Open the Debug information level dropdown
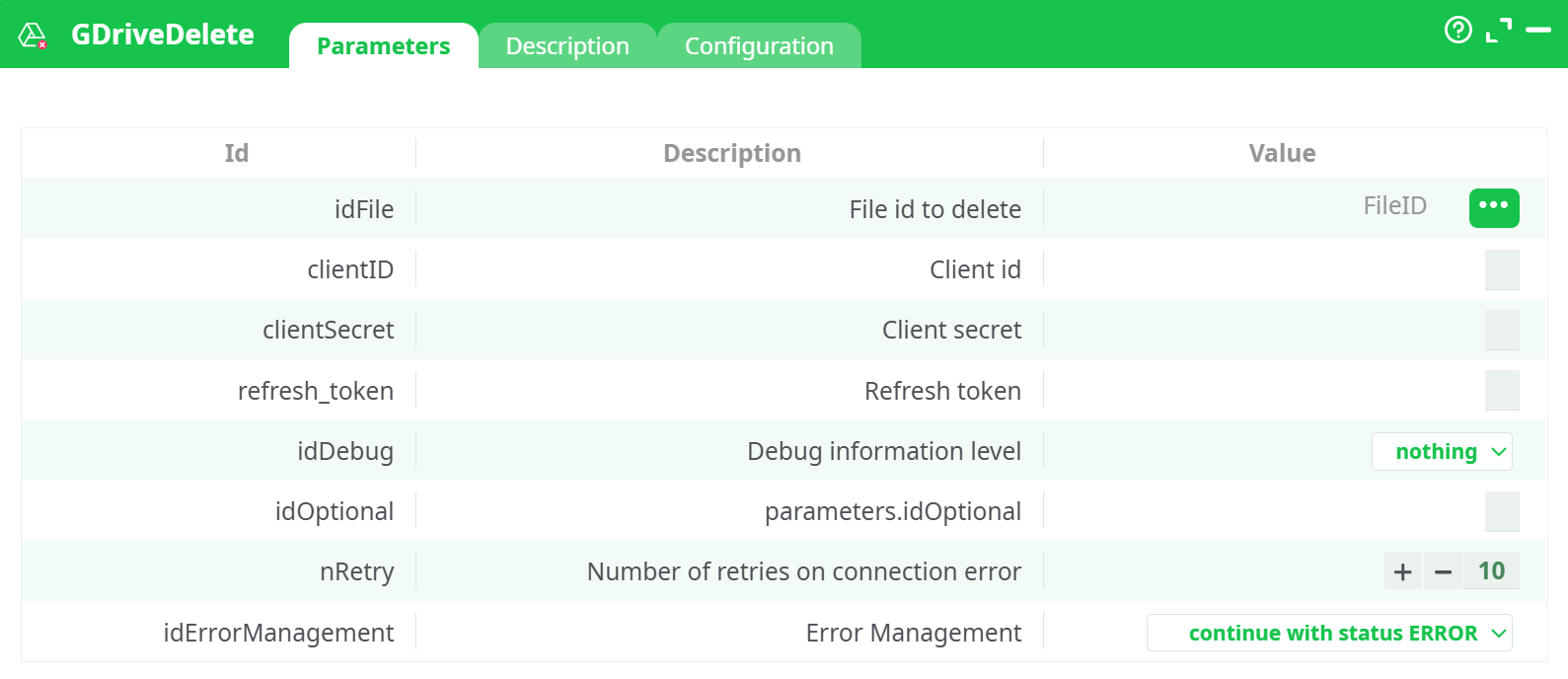 [1442, 451]
